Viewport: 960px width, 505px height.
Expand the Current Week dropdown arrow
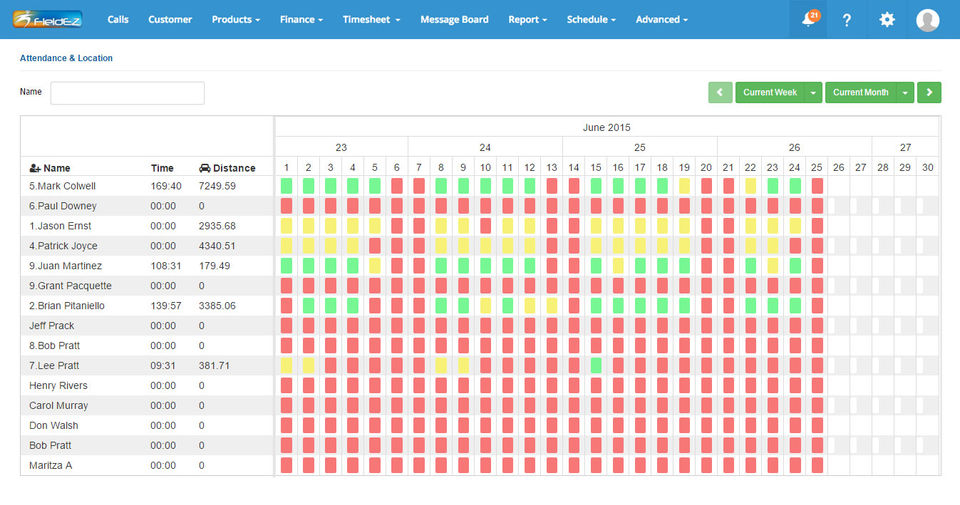813,92
